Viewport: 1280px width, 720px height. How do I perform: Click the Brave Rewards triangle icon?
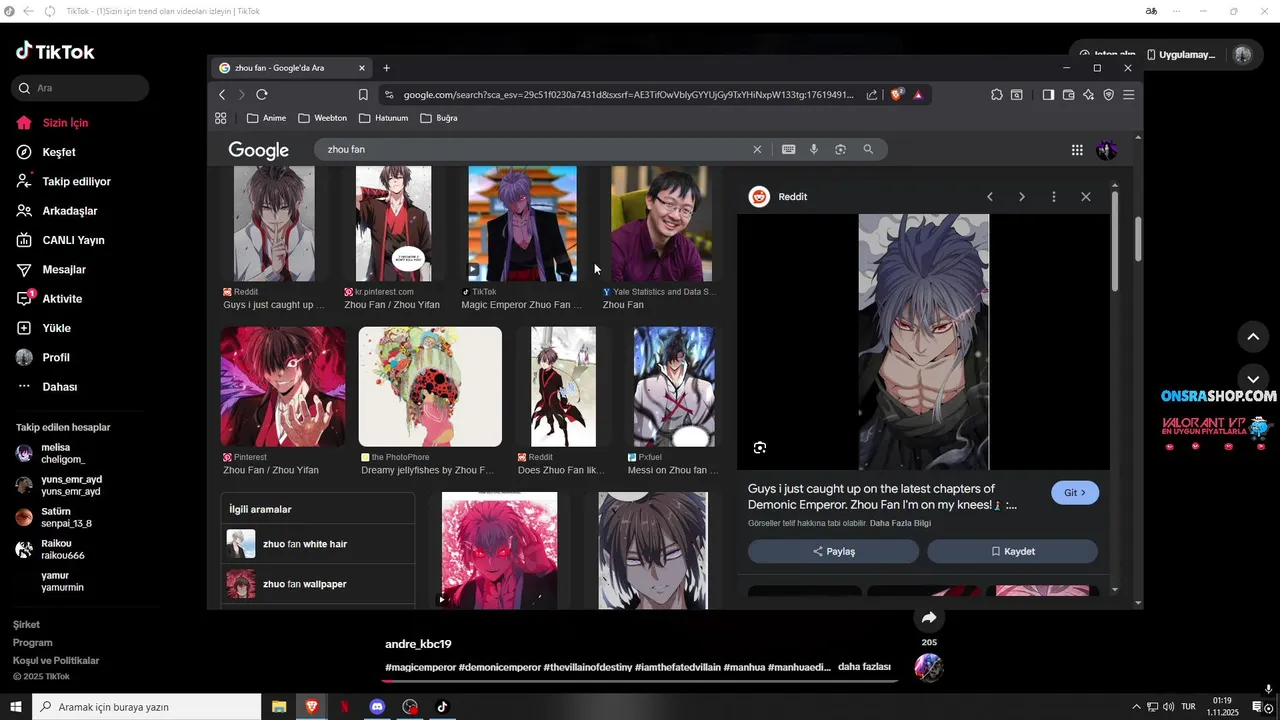918,94
